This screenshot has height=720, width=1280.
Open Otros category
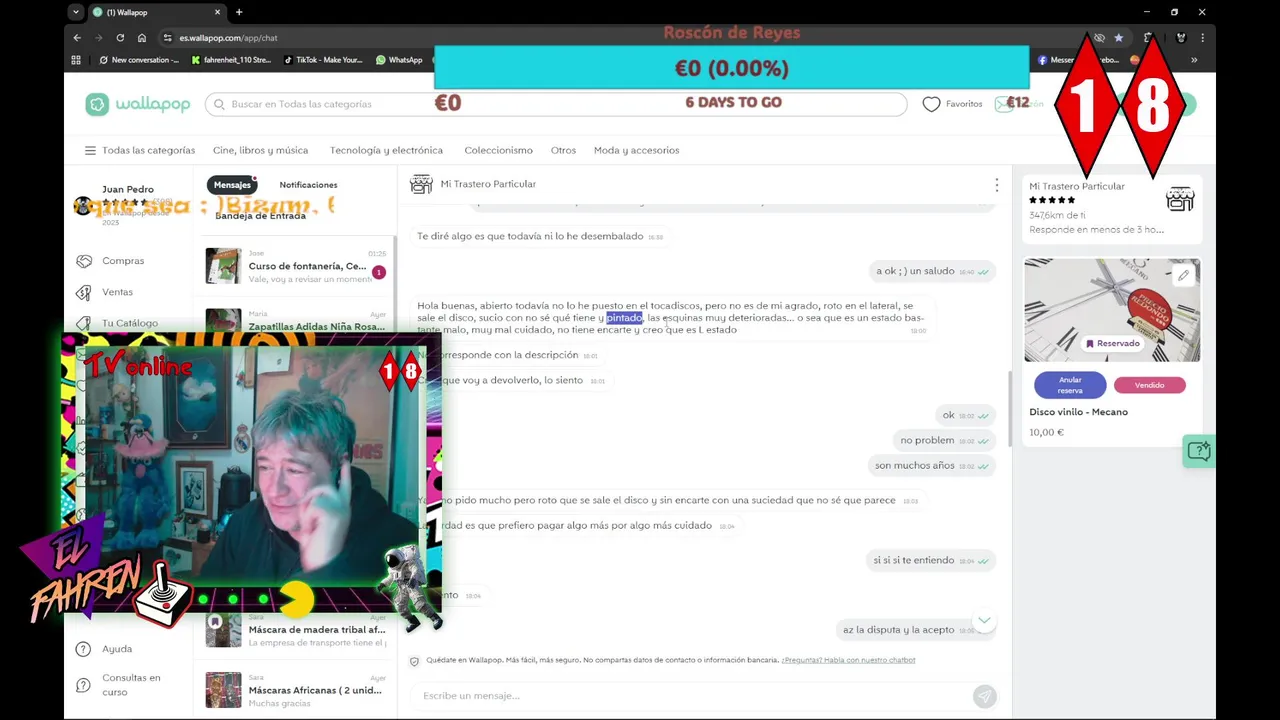pyautogui.click(x=563, y=151)
